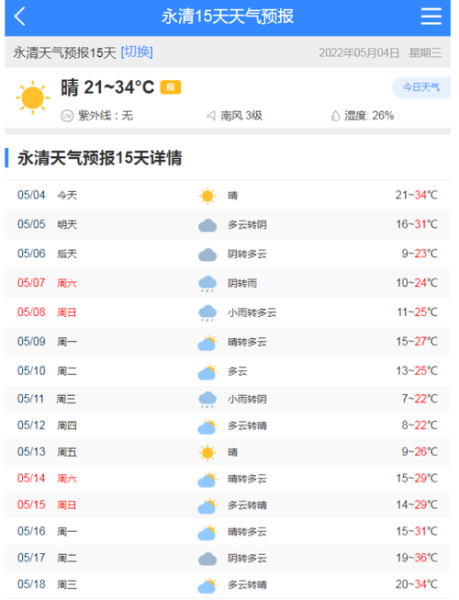The height and width of the screenshot is (600, 459).
Task: Click temperature 9~26℃ for 05/13
Action: (419, 452)
